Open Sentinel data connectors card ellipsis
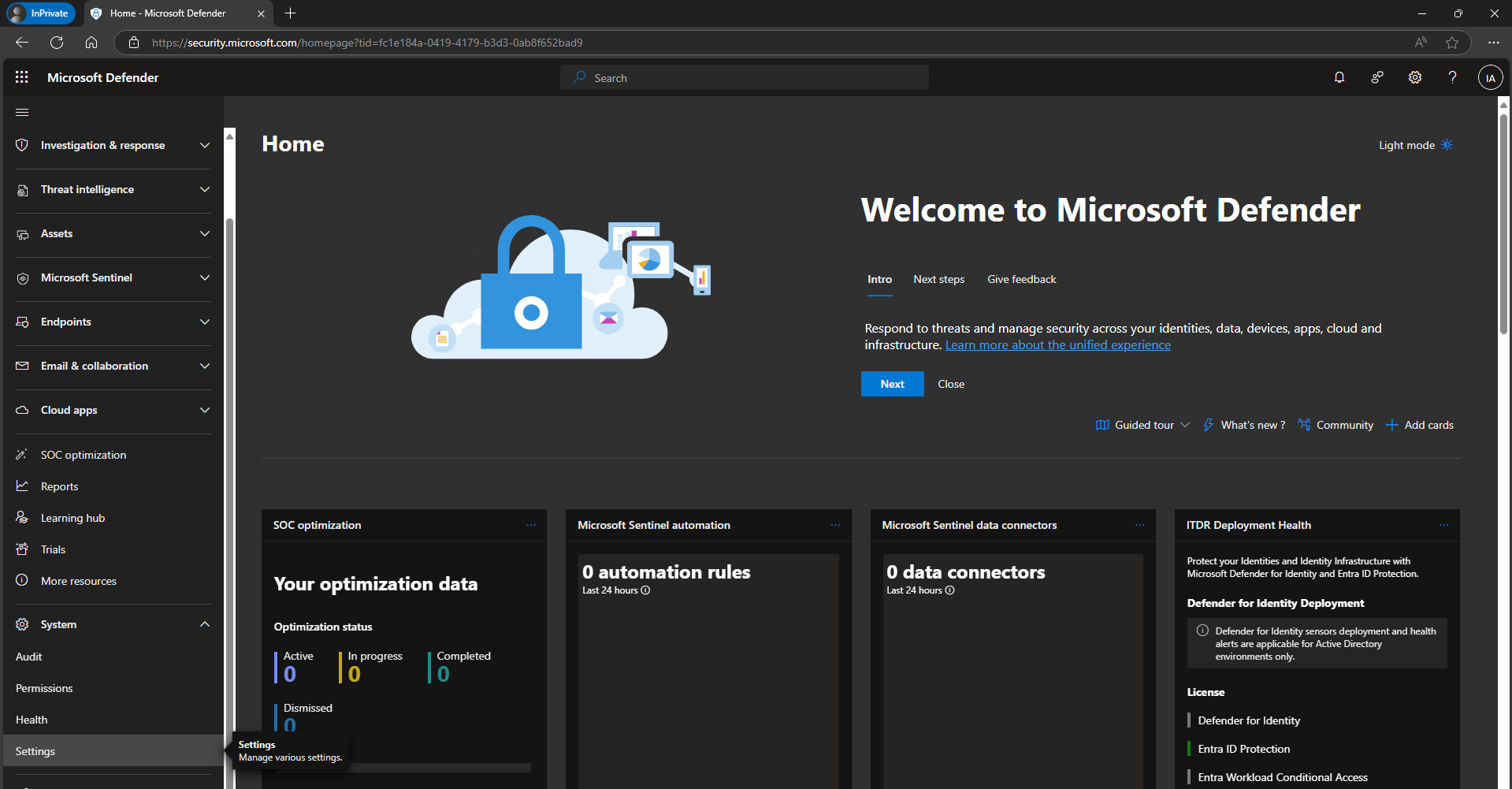 [1139, 525]
